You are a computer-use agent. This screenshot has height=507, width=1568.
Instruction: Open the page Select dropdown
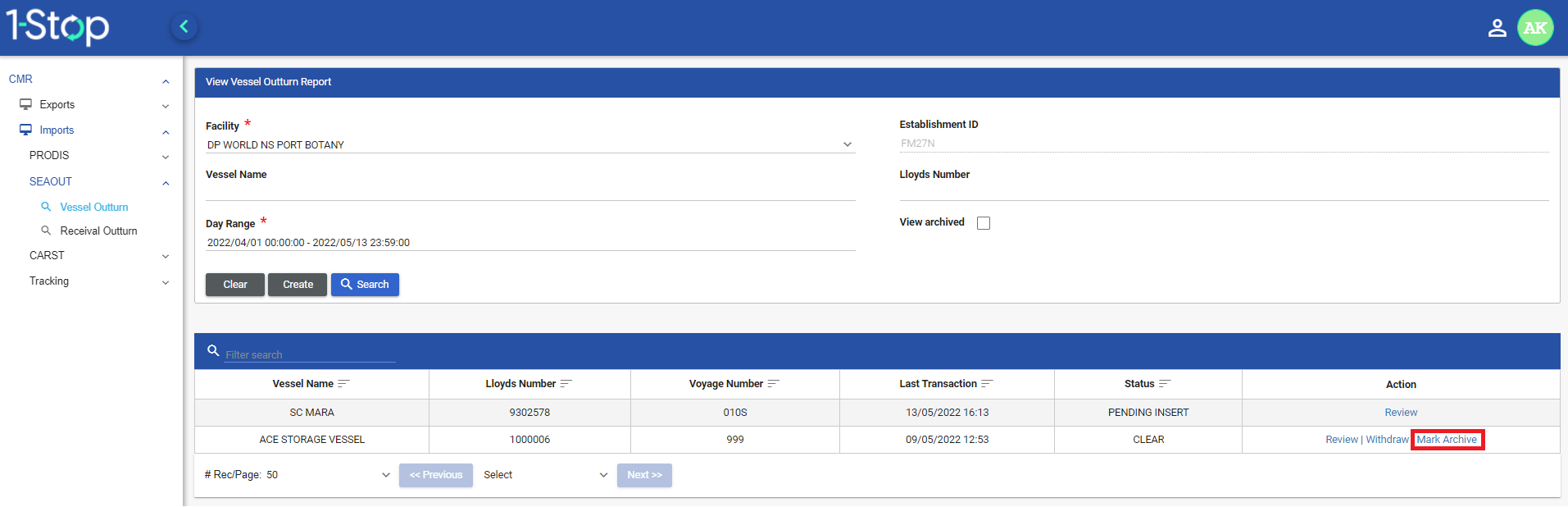[x=545, y=475]
